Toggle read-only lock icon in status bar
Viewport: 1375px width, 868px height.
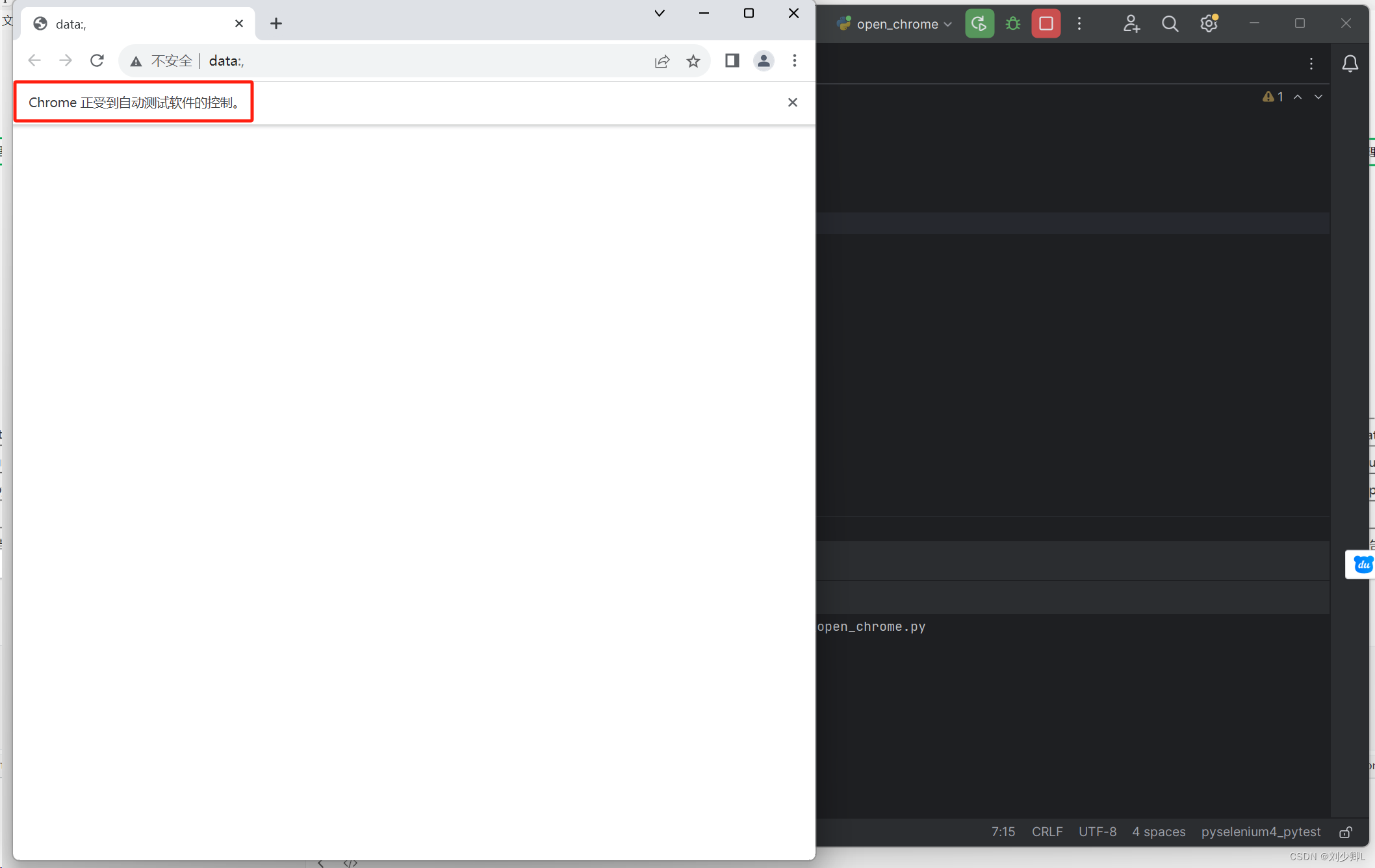(1346, 832)
